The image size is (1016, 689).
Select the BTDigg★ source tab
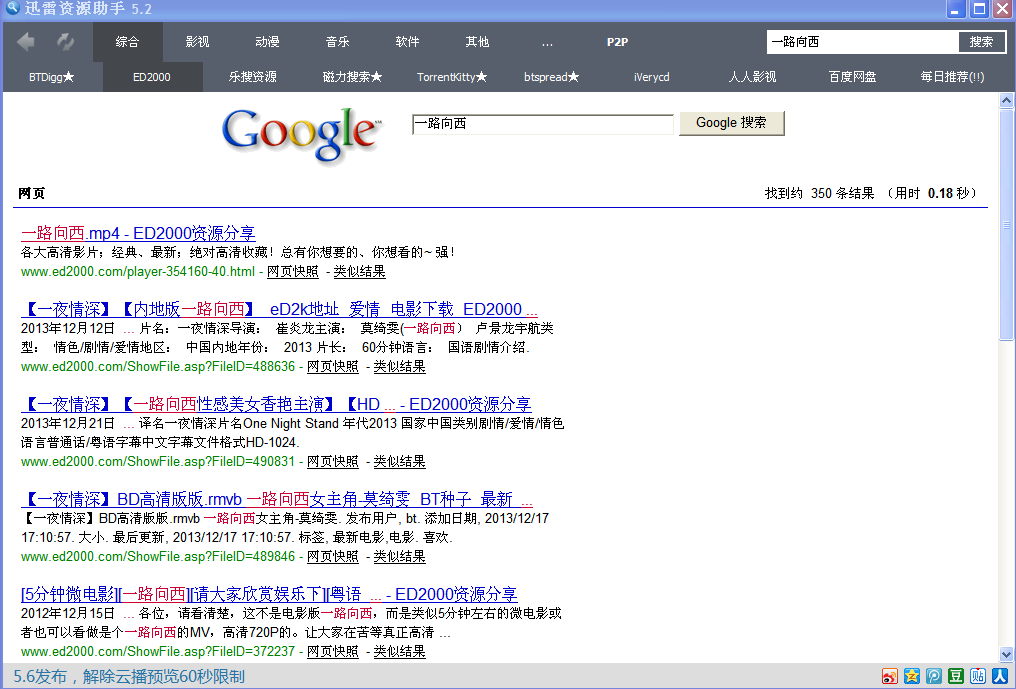[x=52, y=76]
